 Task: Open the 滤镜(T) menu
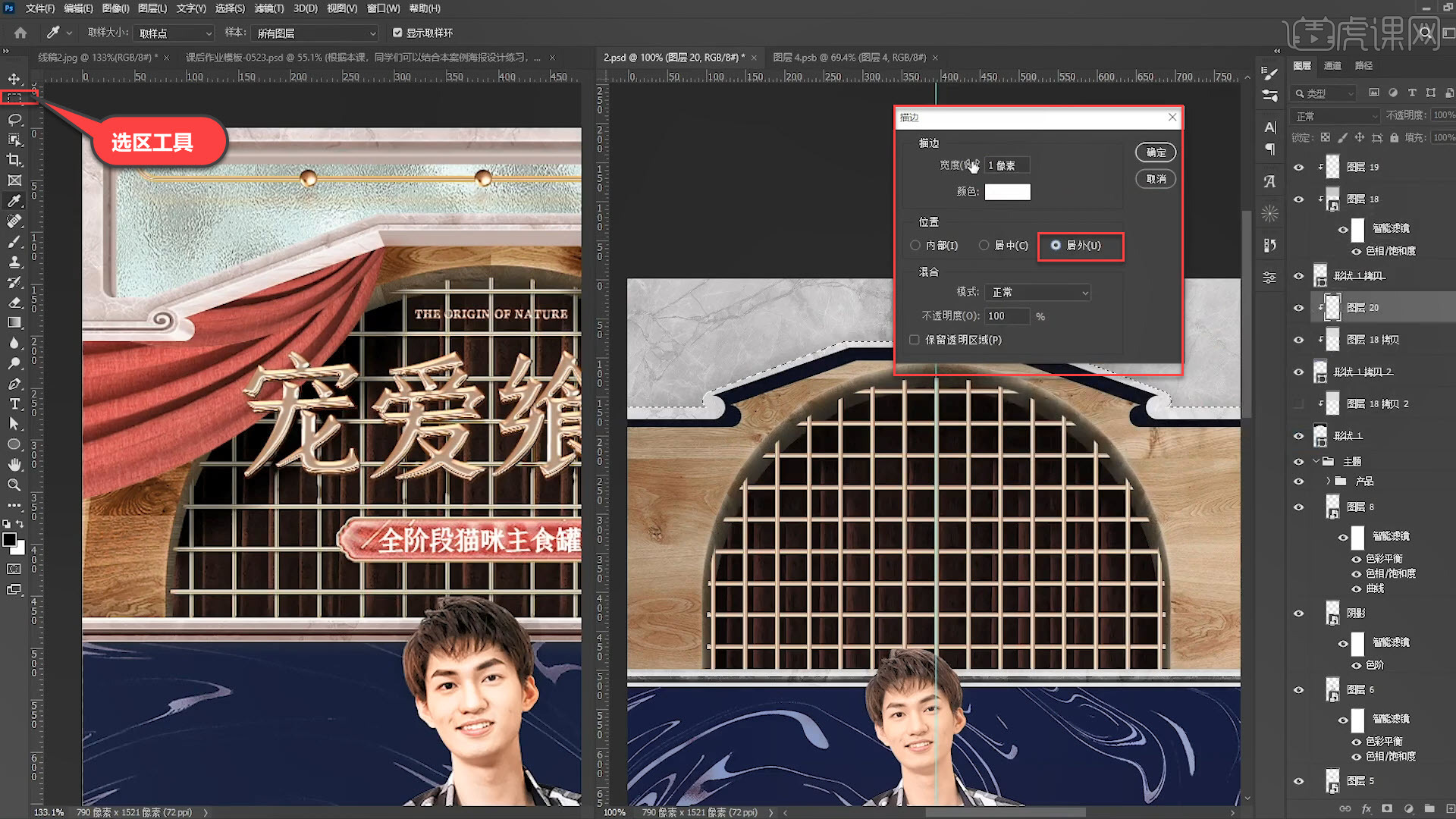click(x=268, y=8)
